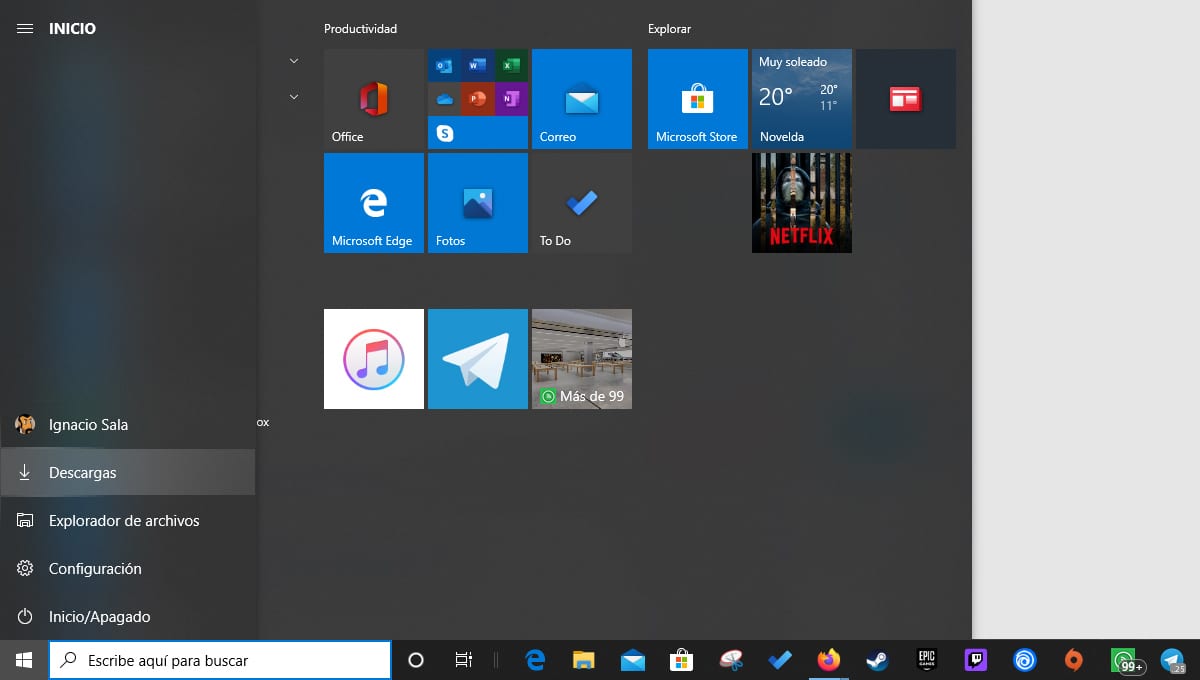Open the Novelda weather tile
Image resolution: width=1200 pixels, height=680 pixels.
[x=802, y=99]
